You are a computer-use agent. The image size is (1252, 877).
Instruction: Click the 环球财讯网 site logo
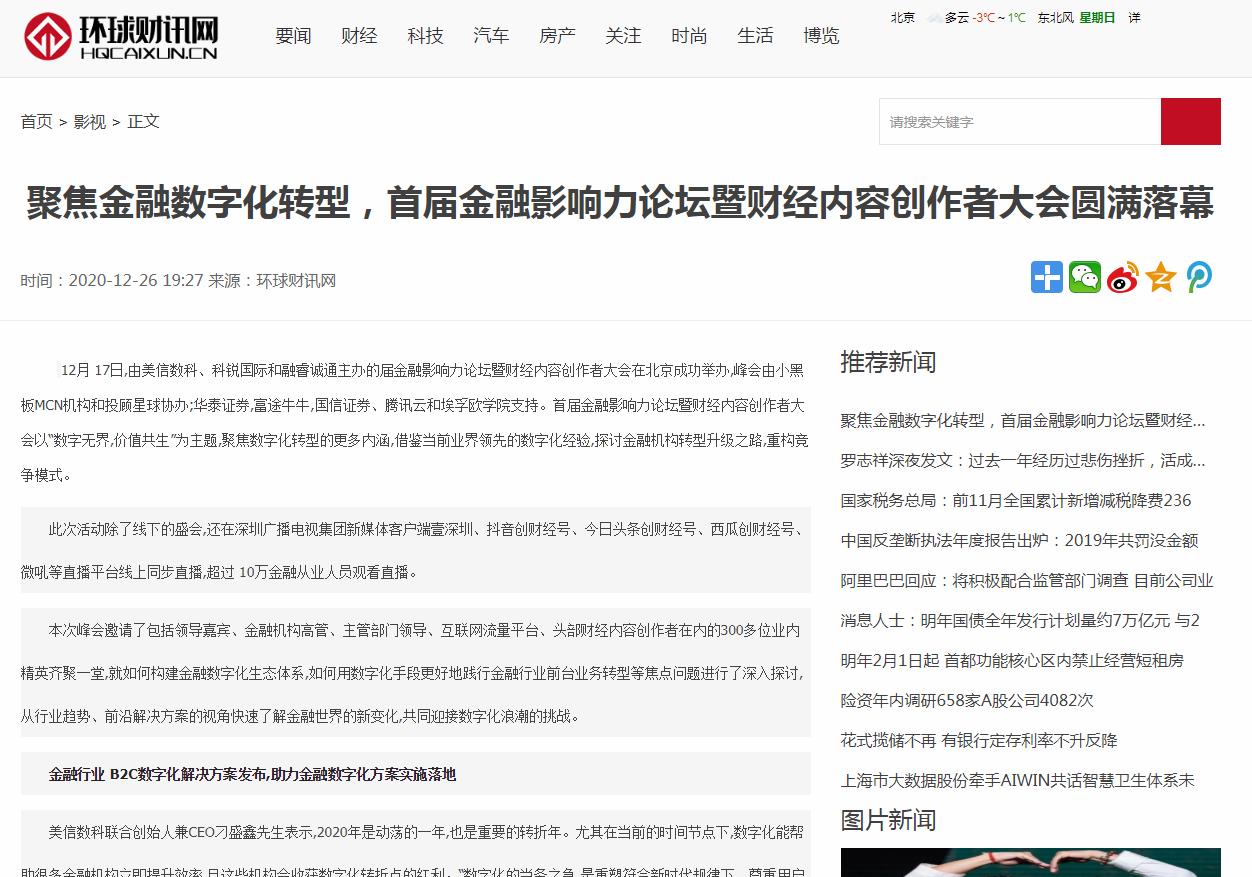[x=120, y=37]
